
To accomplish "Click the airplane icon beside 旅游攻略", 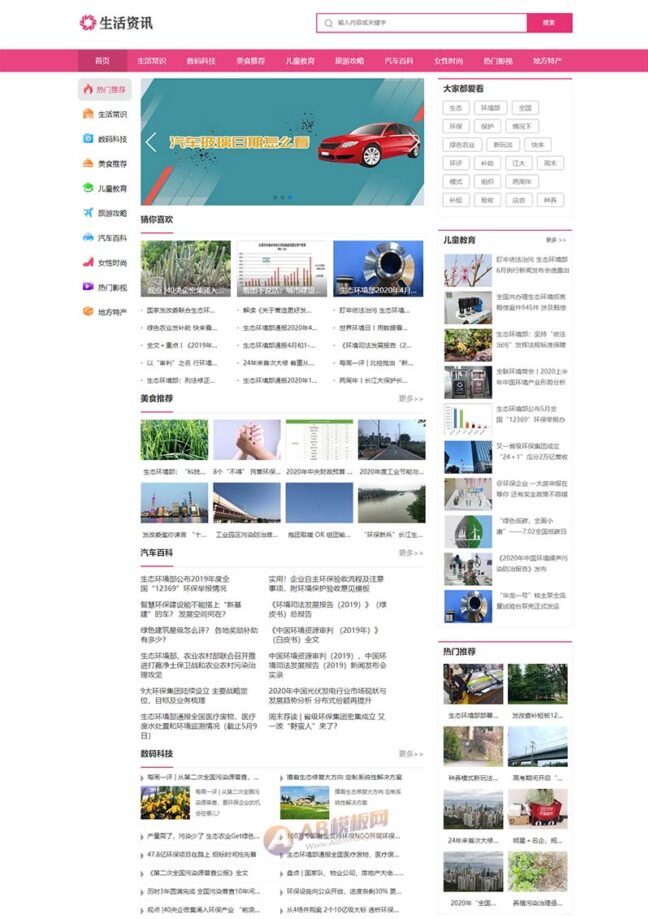I will point(88,212).
